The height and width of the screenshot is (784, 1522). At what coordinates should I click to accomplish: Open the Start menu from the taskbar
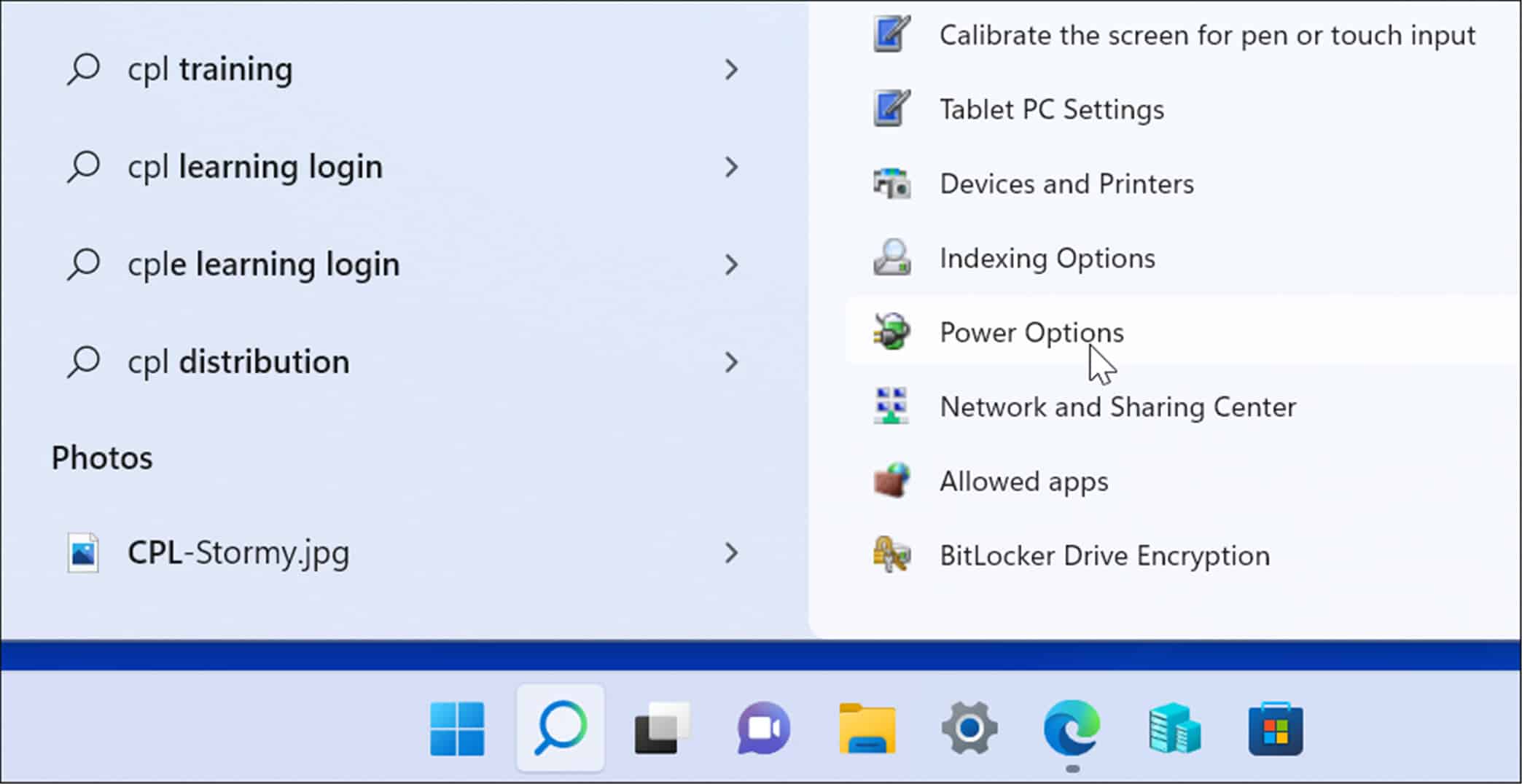tap(458, 726)
